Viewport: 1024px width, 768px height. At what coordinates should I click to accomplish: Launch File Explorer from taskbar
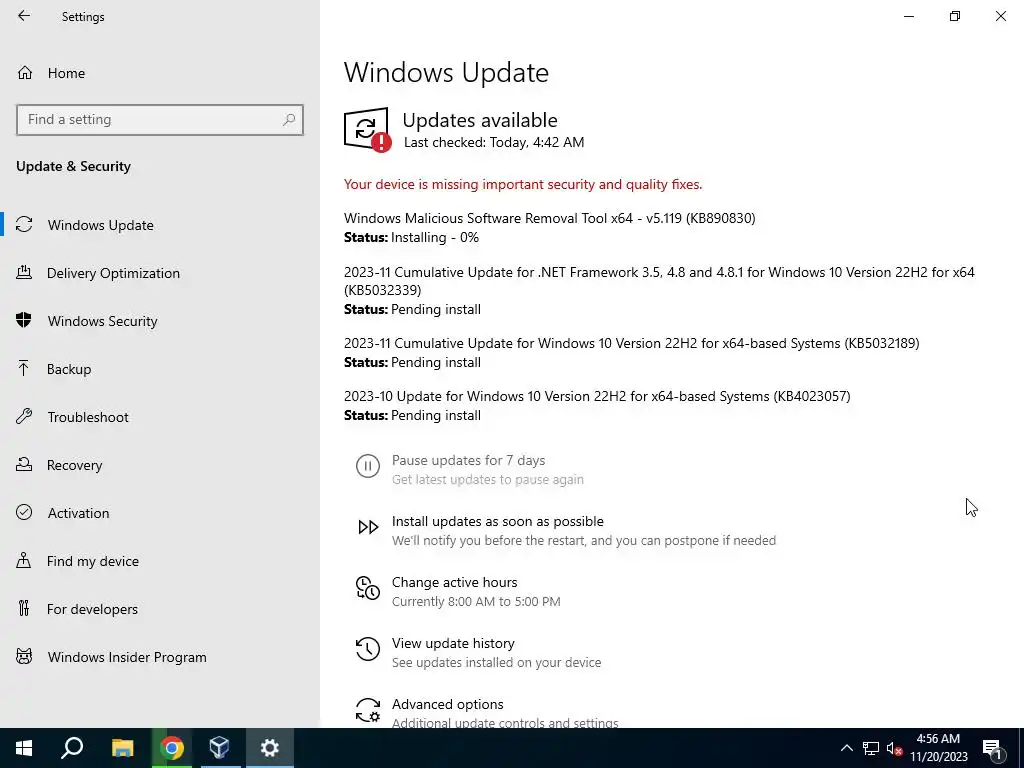point(122,748)
